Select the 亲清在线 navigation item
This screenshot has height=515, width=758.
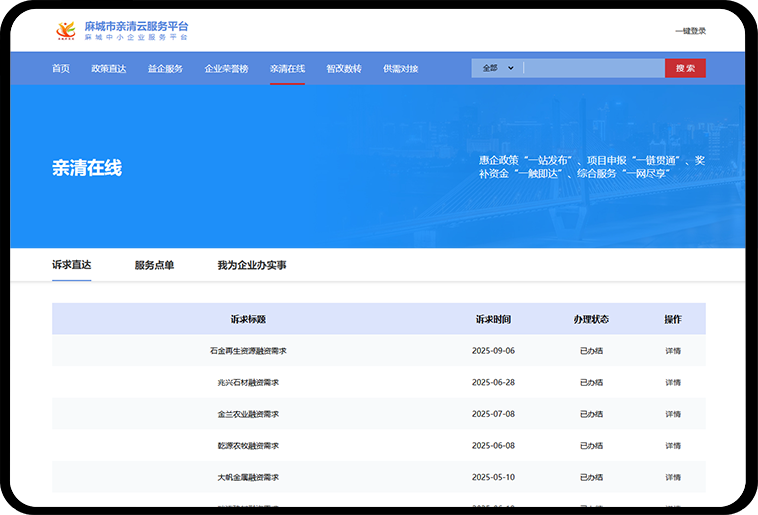tap(287, 69)
